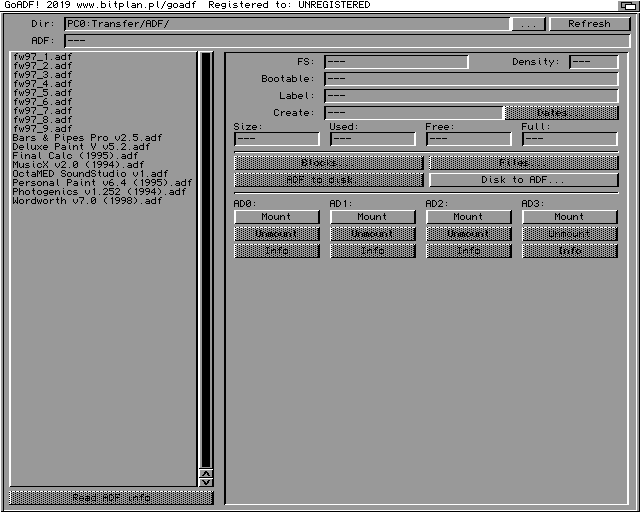Select fw97_6.adf in the file list
This screenshot has width=640, height=512.
coord(103,102)
